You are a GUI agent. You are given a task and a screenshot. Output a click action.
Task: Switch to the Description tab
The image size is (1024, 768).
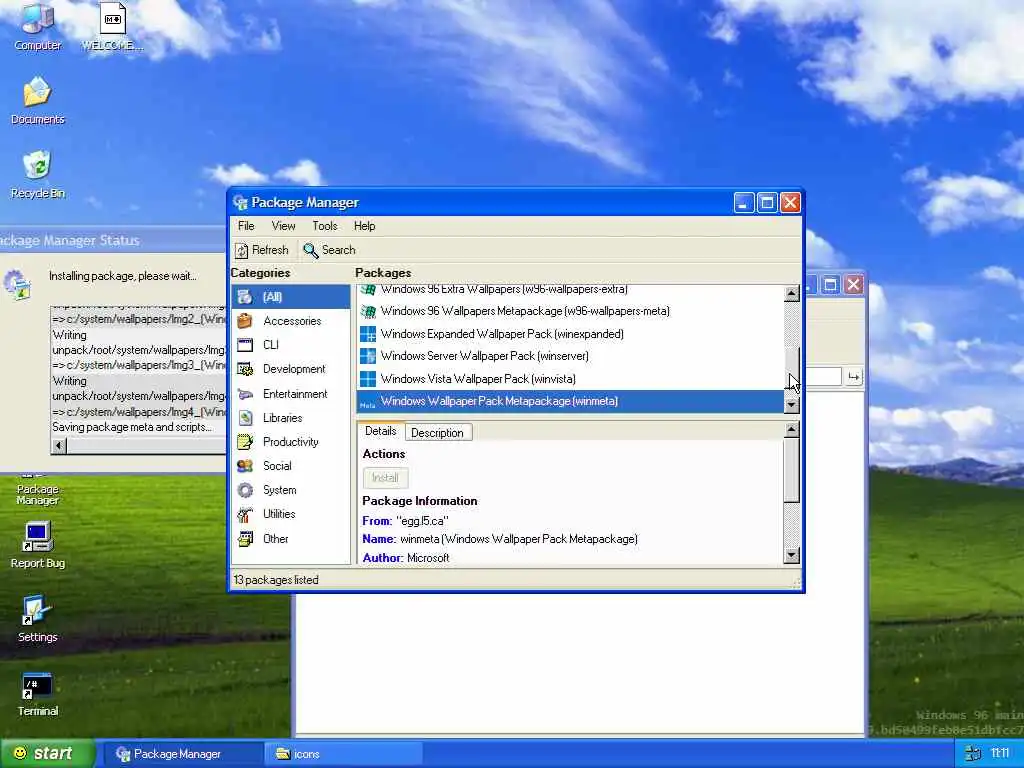click(438, 432)
